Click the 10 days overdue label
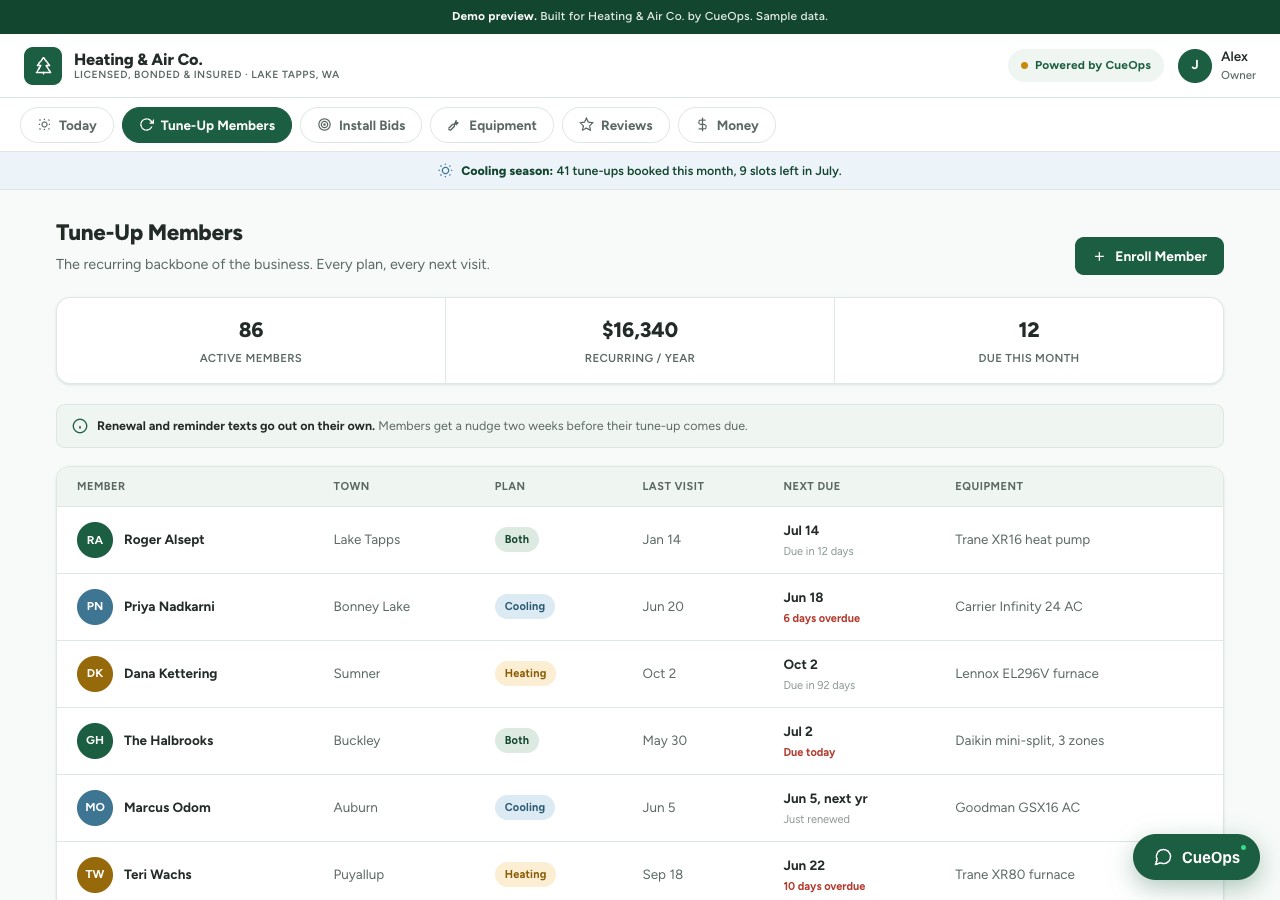Viewport: 1280px width, 900px height. (824, 887)
